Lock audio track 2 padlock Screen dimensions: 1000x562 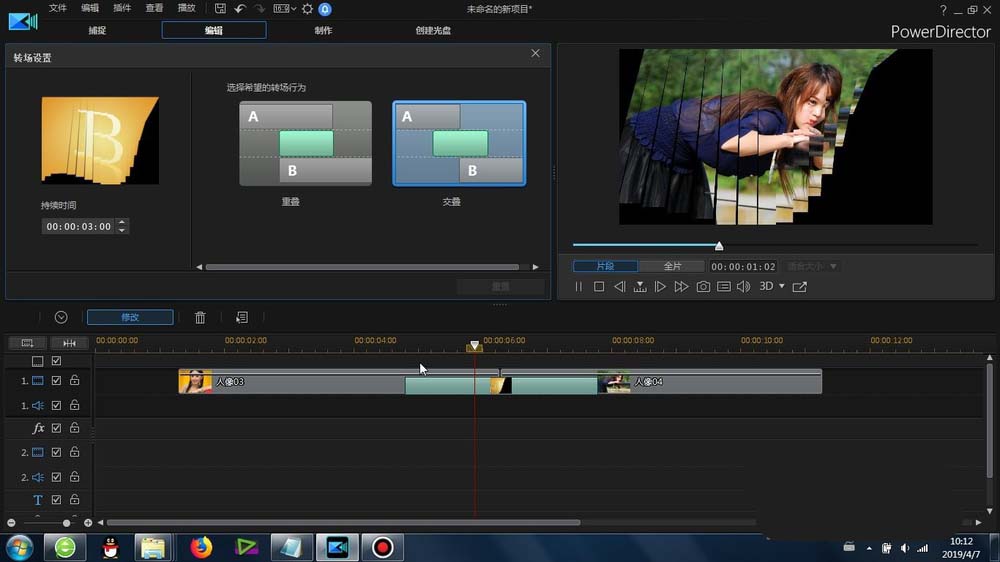click(x=74, y=477)
